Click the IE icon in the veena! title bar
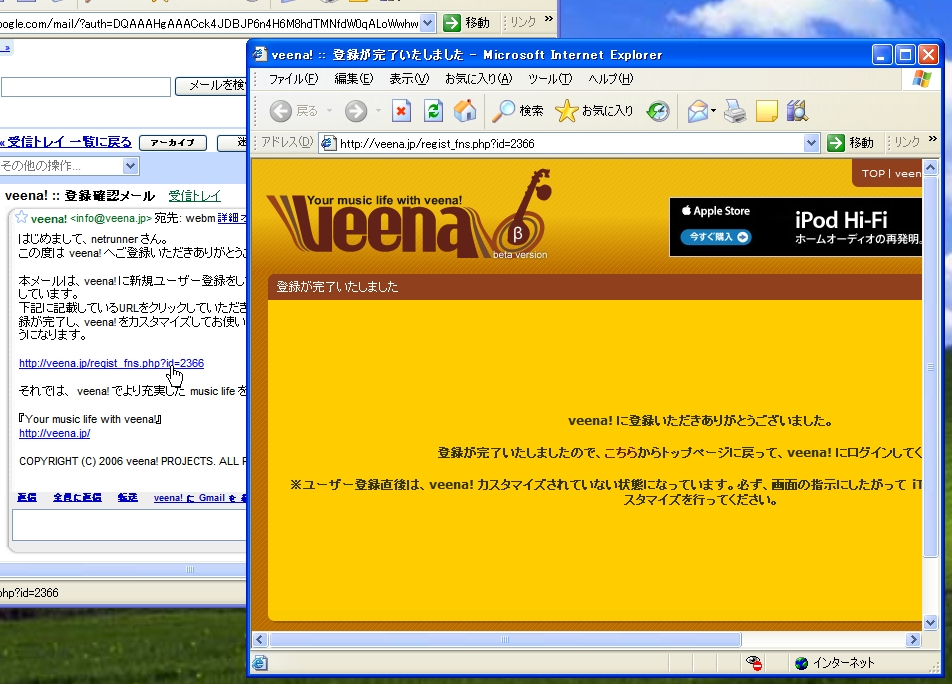The image size is (952, 684). tap(260, 54)
